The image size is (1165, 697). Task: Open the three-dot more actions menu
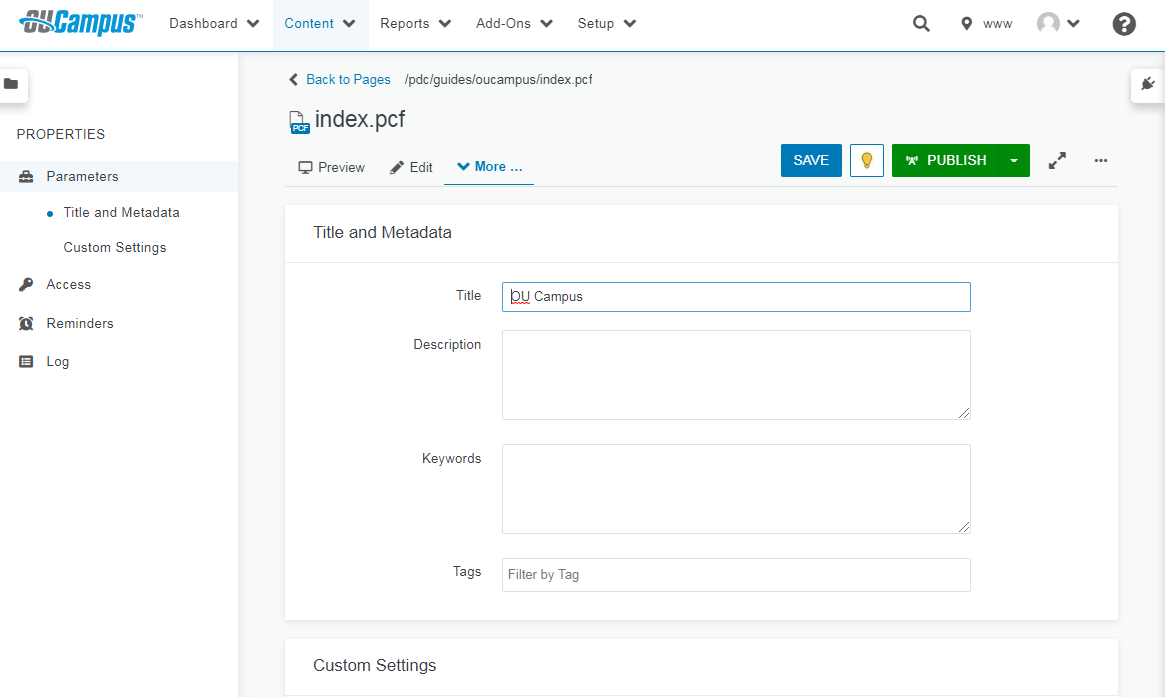1101,160
